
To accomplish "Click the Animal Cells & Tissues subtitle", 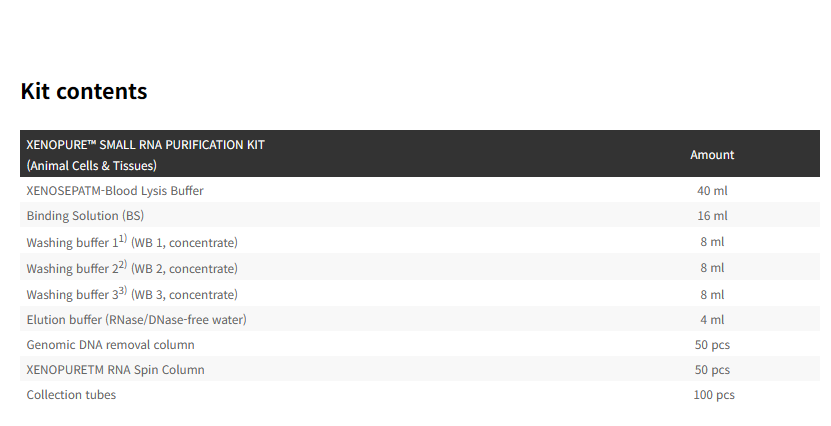I will (91, 166).
